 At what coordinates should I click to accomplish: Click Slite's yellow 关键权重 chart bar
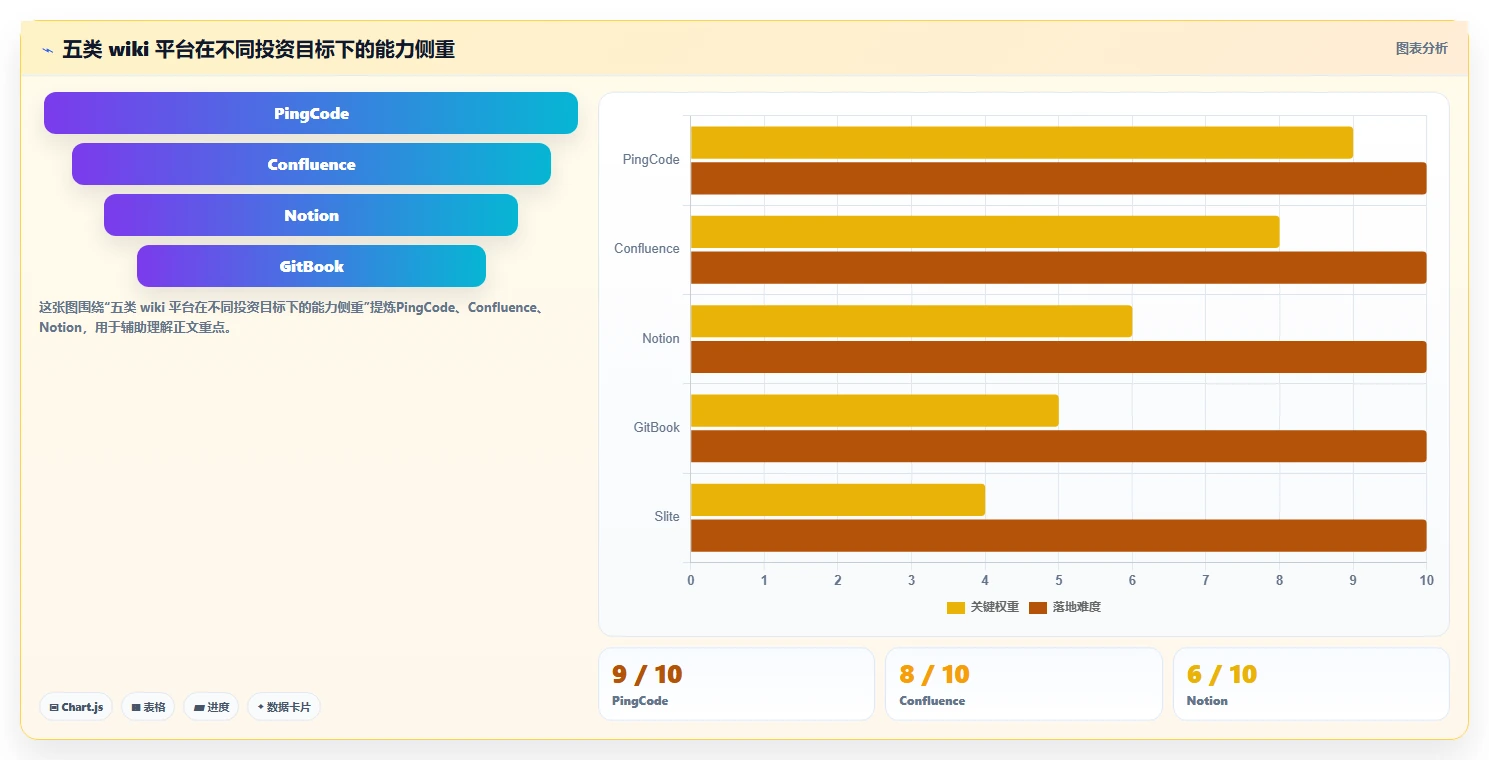point(838,500)
